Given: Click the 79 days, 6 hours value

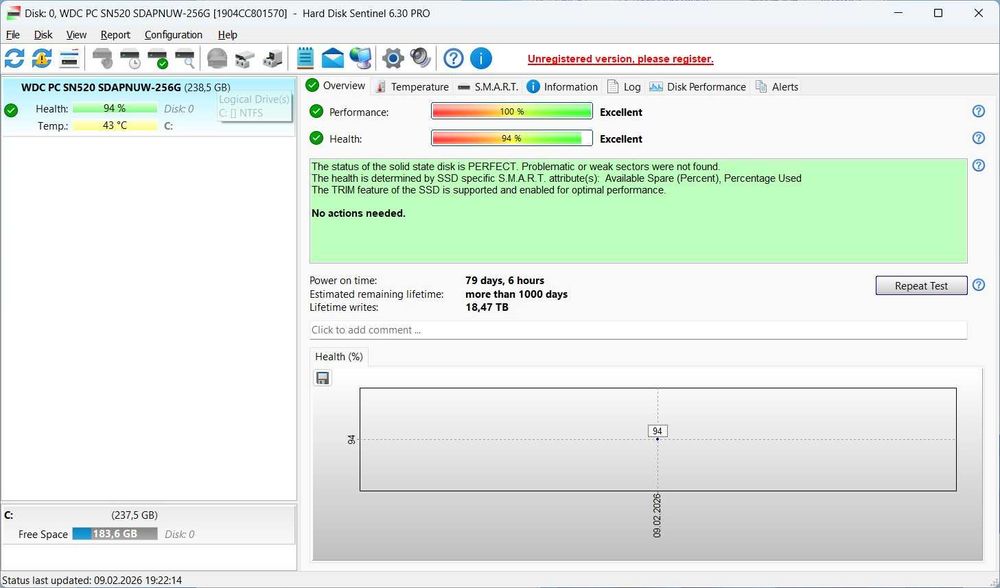Looking at the screenshot, I should coord(504,280).
